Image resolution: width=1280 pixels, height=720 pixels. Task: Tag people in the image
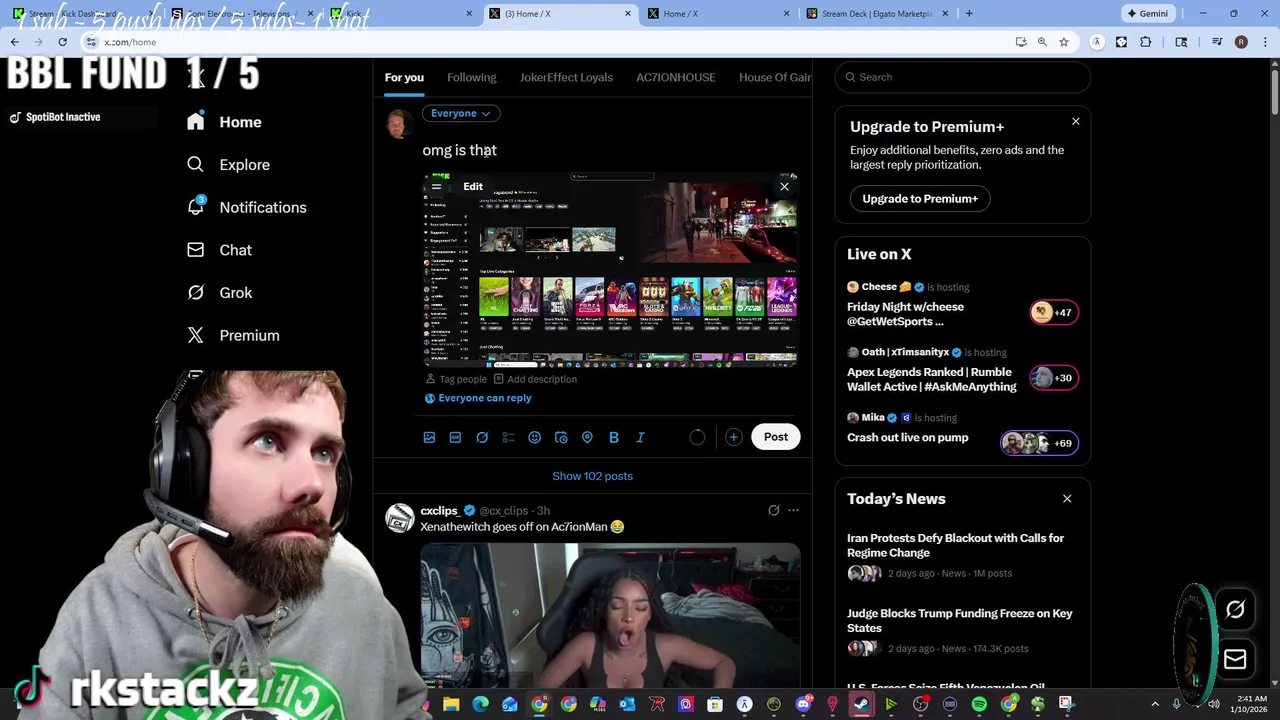(456, 379)
